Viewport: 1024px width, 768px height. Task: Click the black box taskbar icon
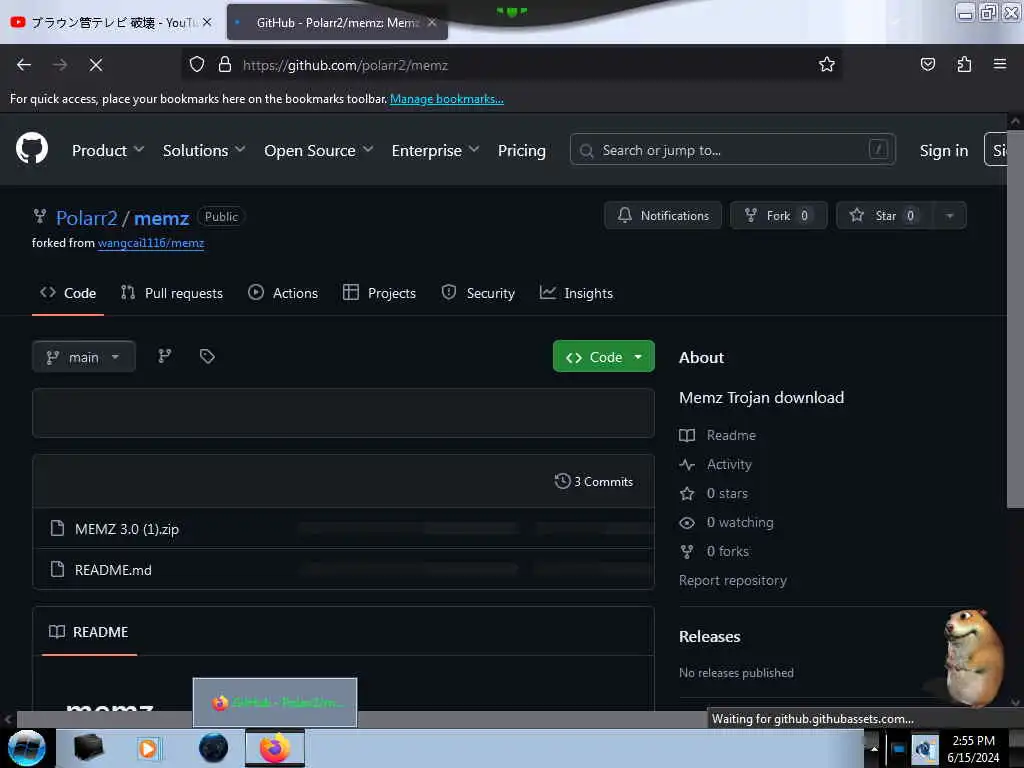(88, 748)
